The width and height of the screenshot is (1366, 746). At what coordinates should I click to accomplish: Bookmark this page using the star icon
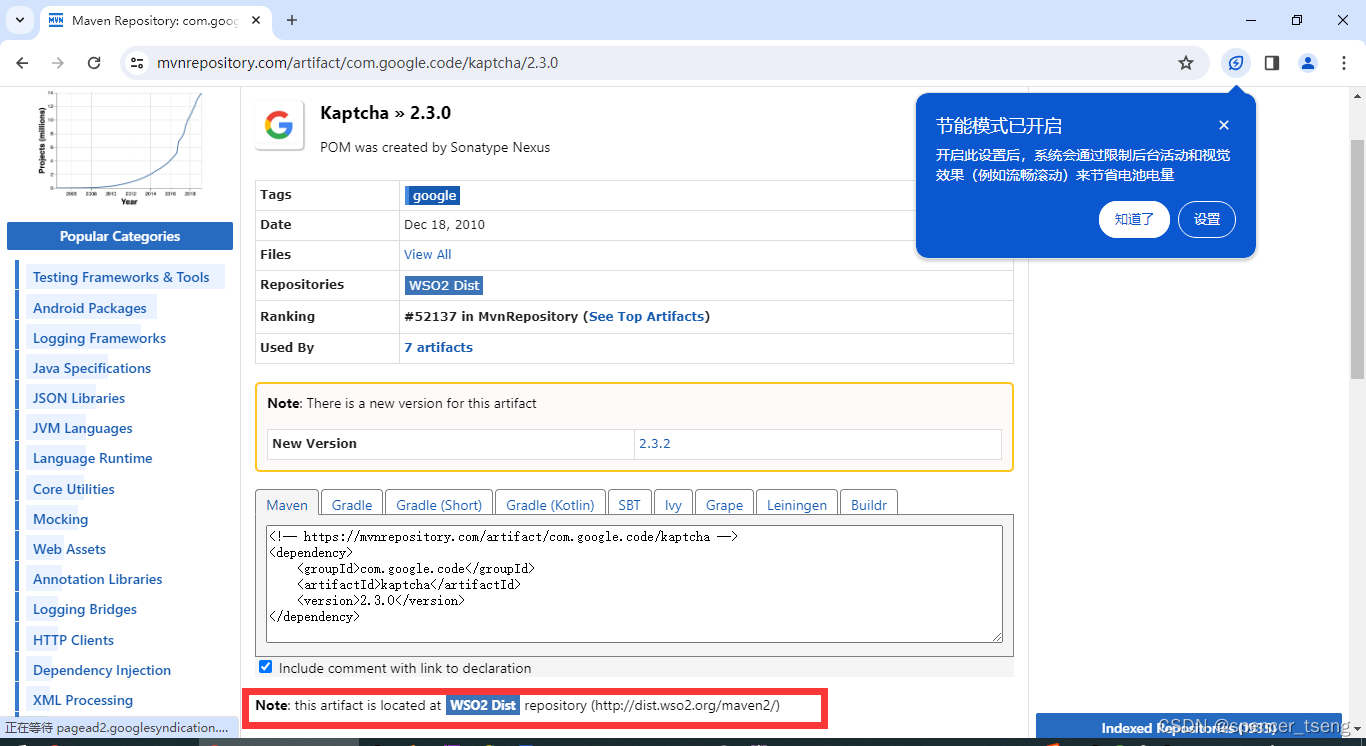click(1186, 62)
